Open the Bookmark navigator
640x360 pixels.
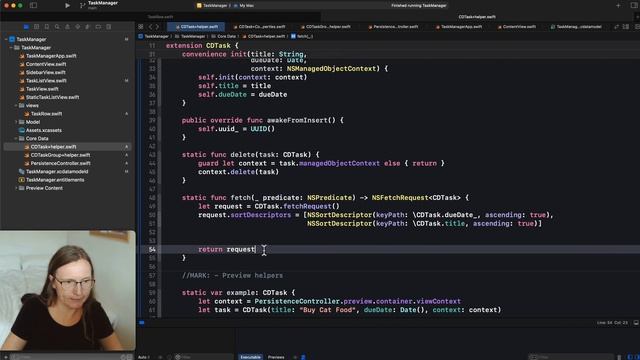[x=47, y=27]
